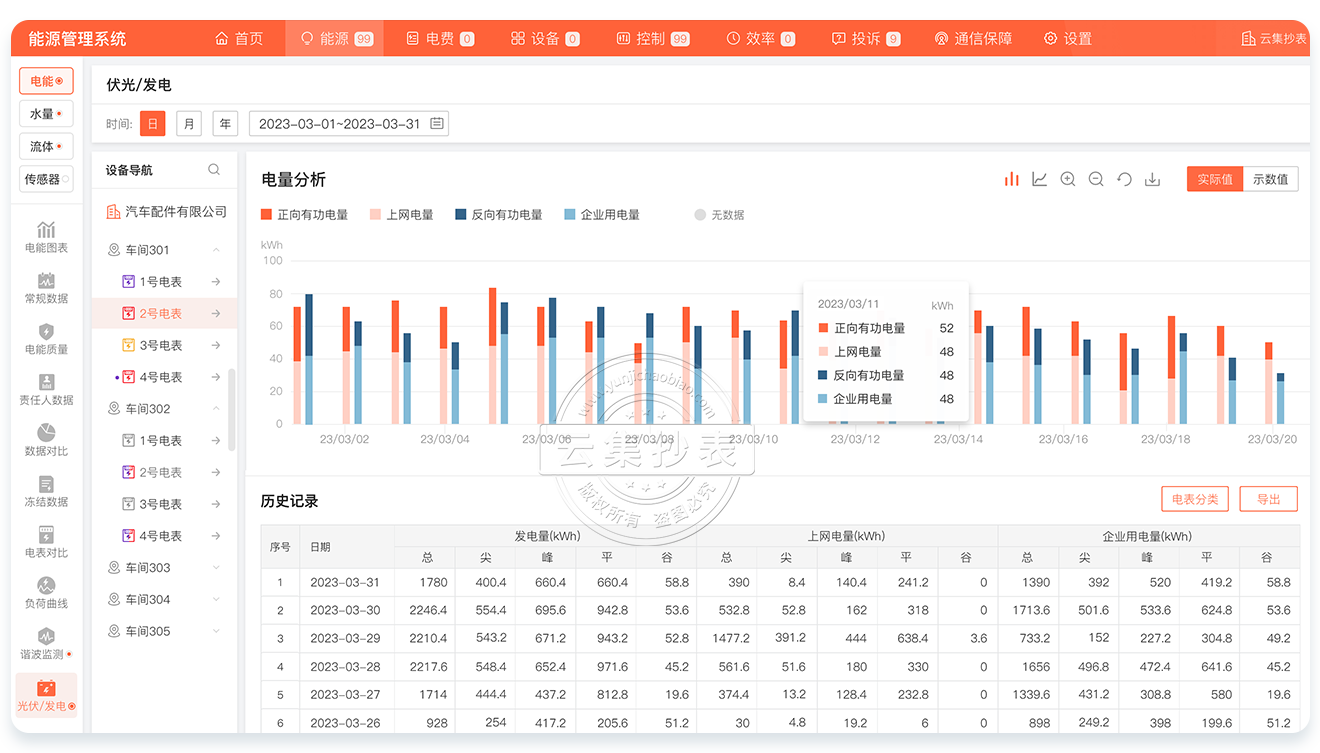The height and width of the screenshot is (753, 1320).
Task: Expand the 车间303 tree node
Action: coord(216,568)
